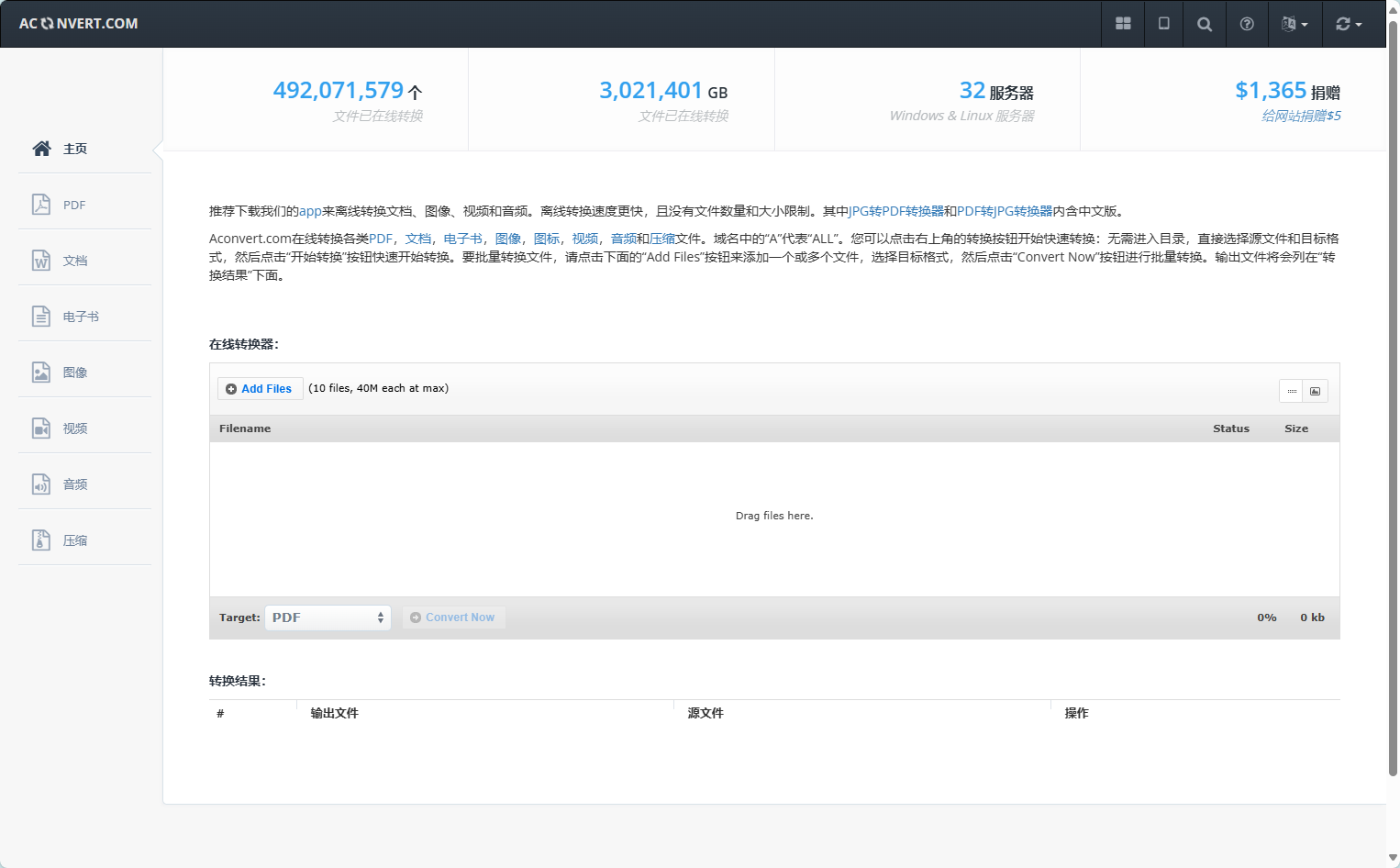Viewport: 1400px width, 868px height.
Task: Switch uploader to dotted list view
Action: (1292, 391)
